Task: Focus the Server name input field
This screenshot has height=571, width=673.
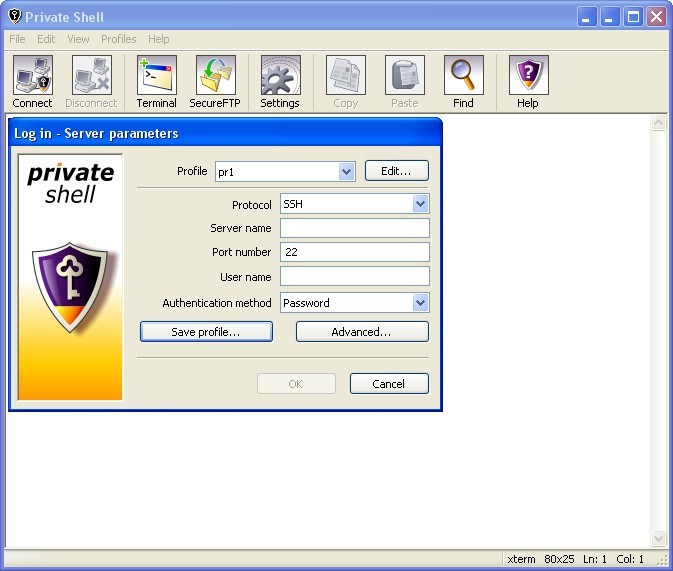Action: pyautogui.click(x=355, y=228)
